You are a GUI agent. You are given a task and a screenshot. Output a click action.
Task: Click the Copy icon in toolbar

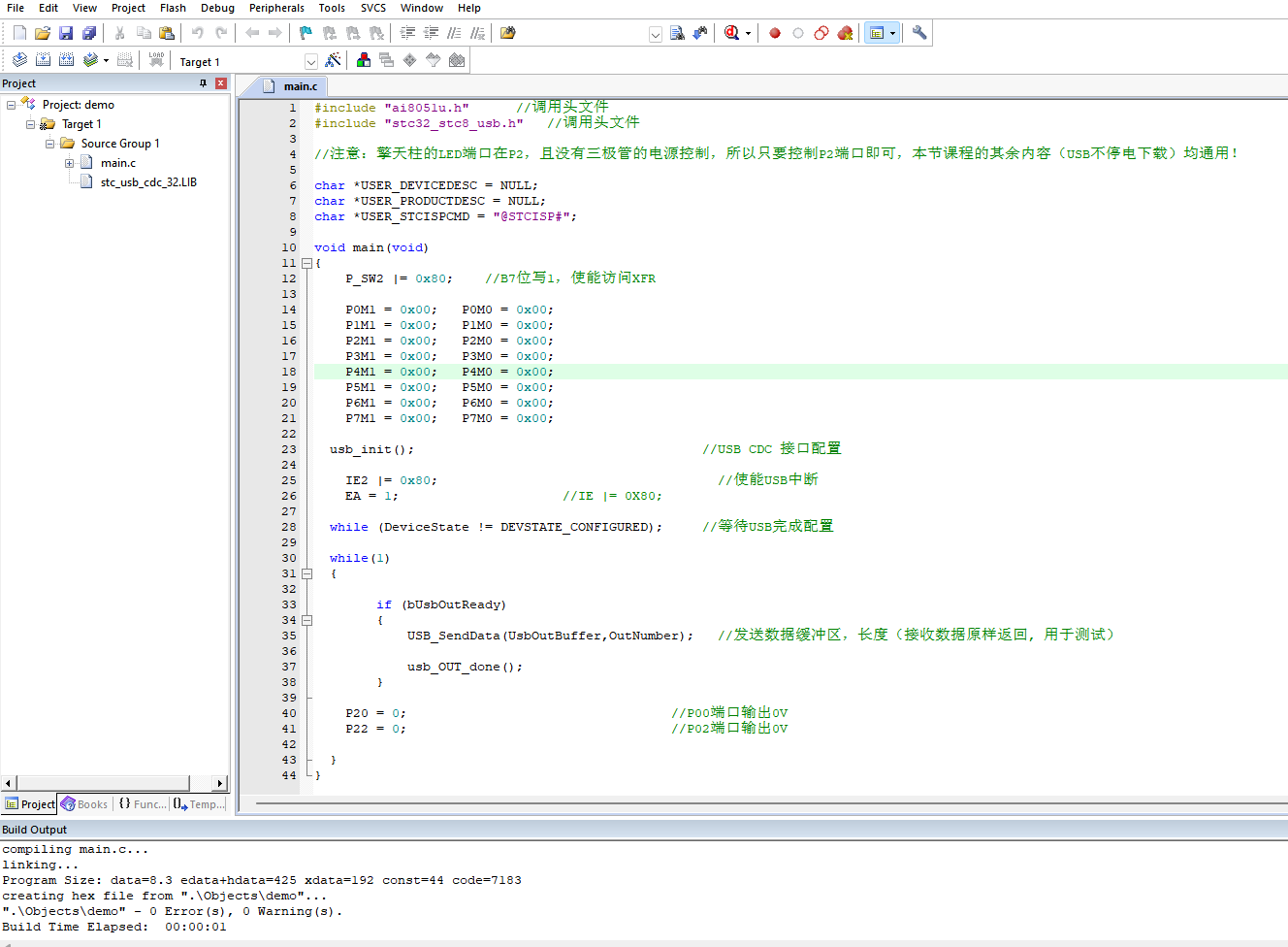(x=144, y=33)
